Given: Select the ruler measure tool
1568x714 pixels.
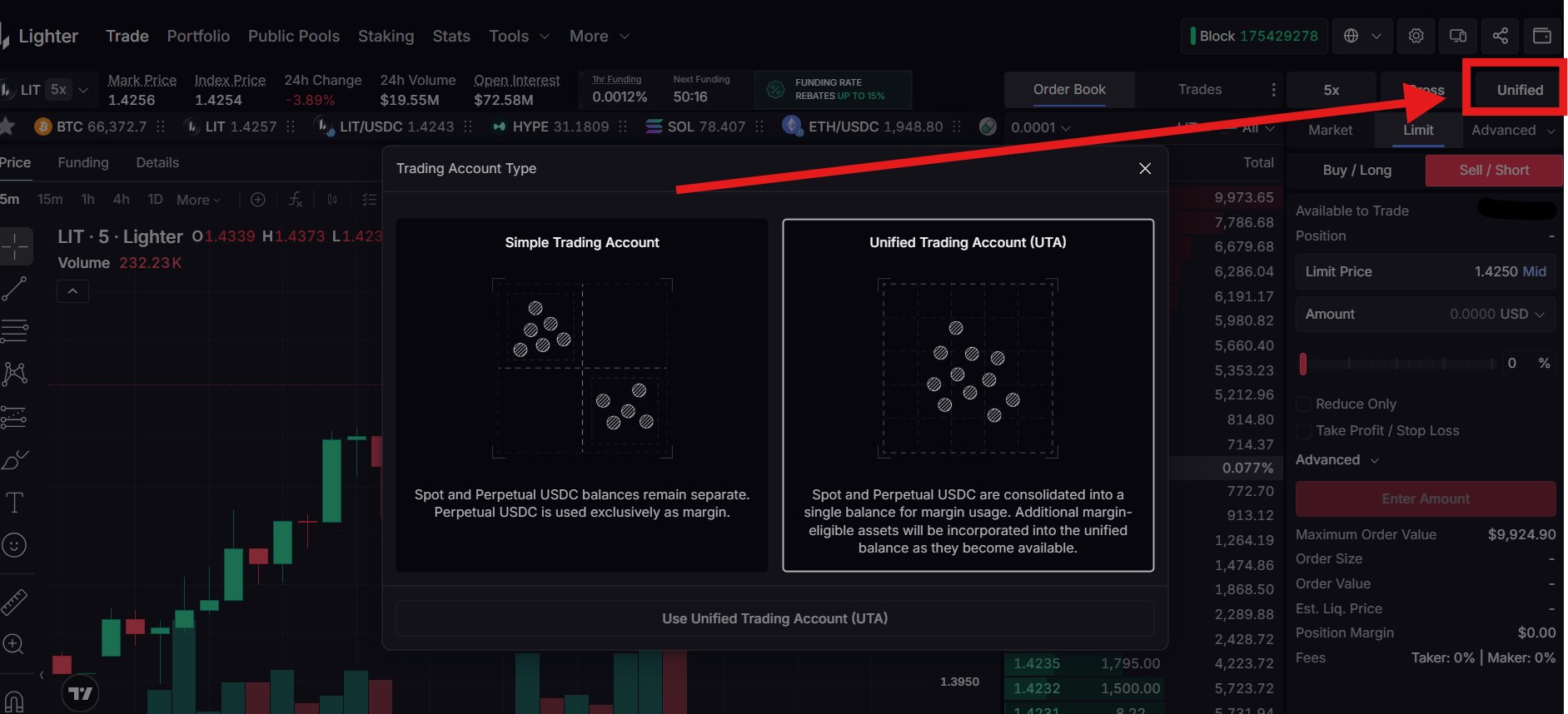Looking at the screenshot, I should [14, 602].
